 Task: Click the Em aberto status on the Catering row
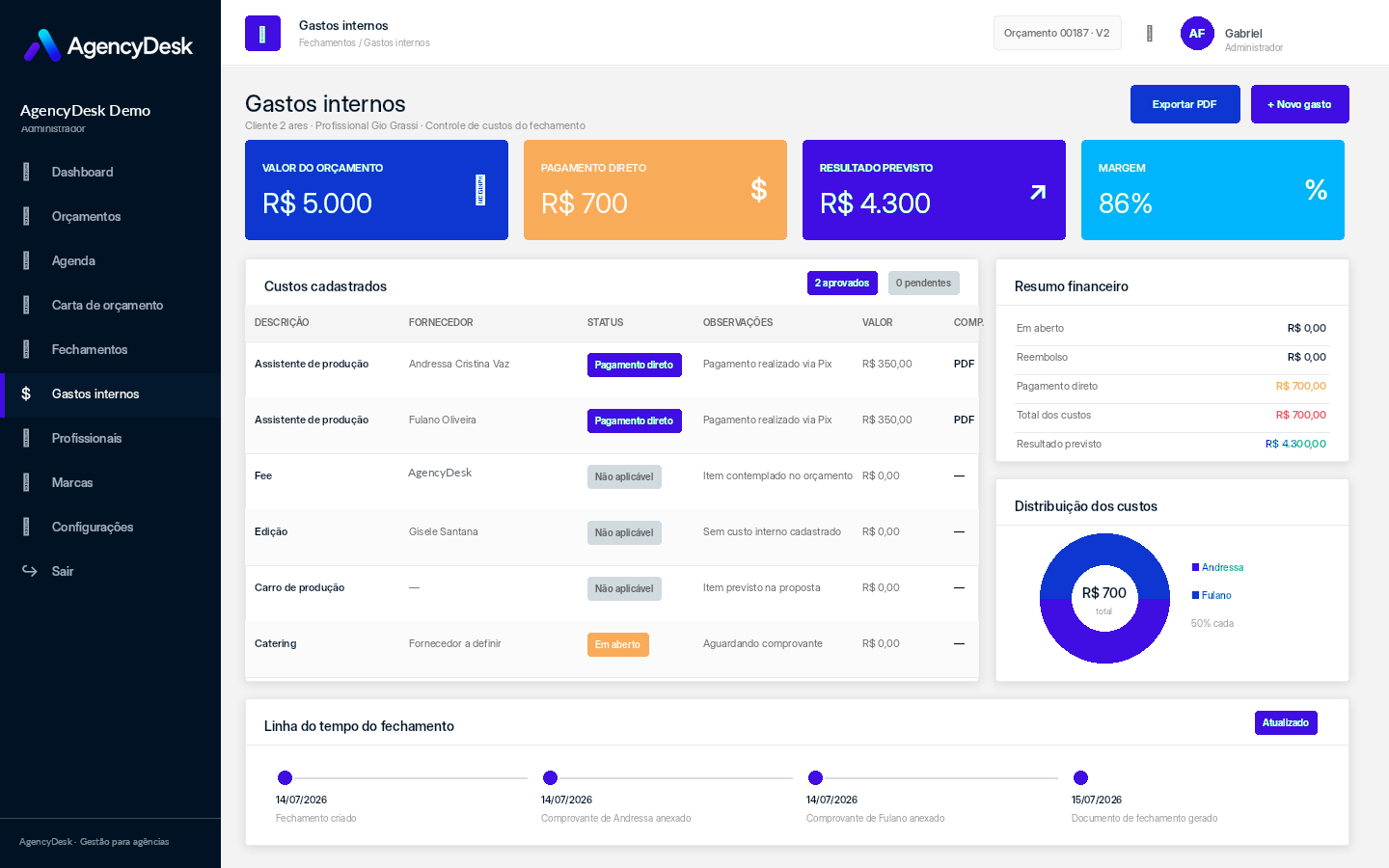(618, 645)
